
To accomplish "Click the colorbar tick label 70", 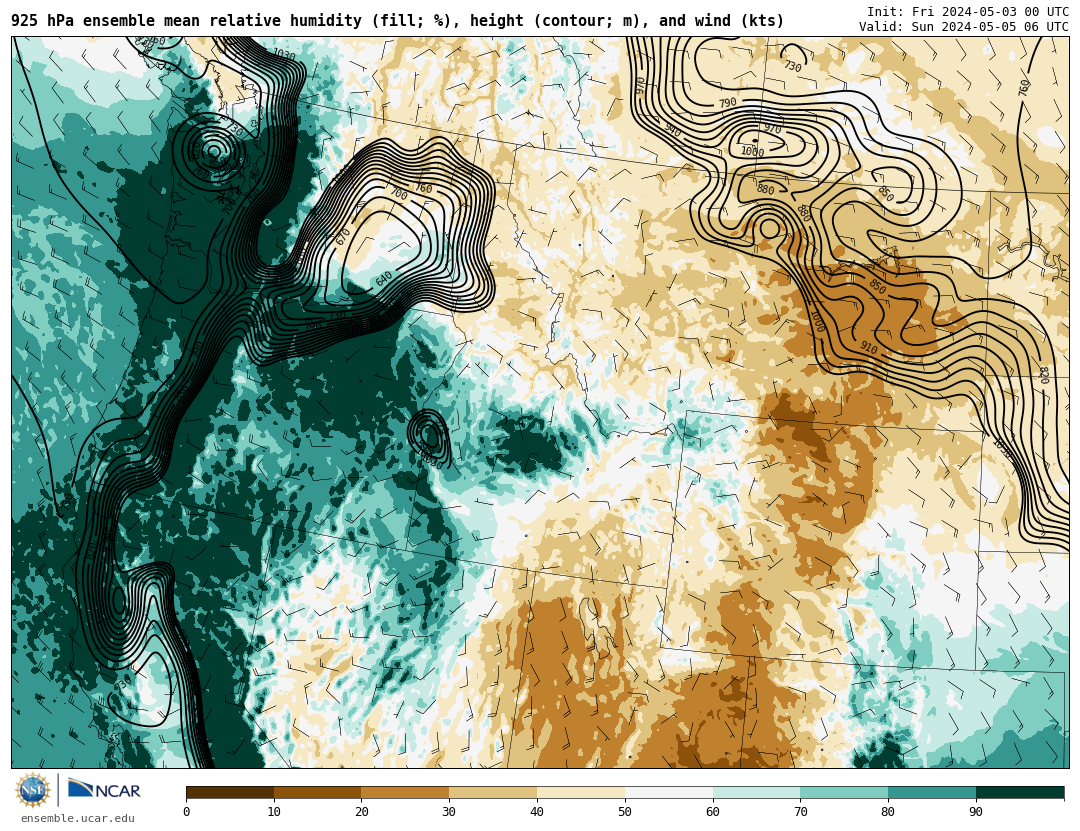I will pyautogui.click(x=800, y=812).
